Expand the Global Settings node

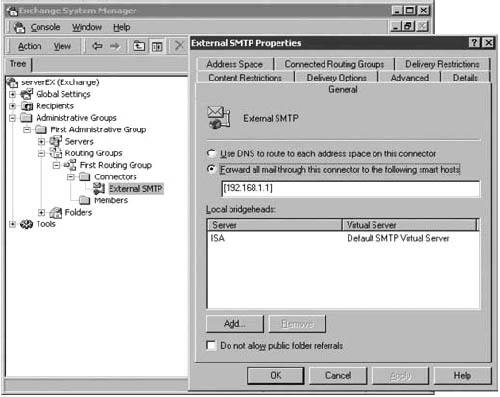[x=12, y=94]
